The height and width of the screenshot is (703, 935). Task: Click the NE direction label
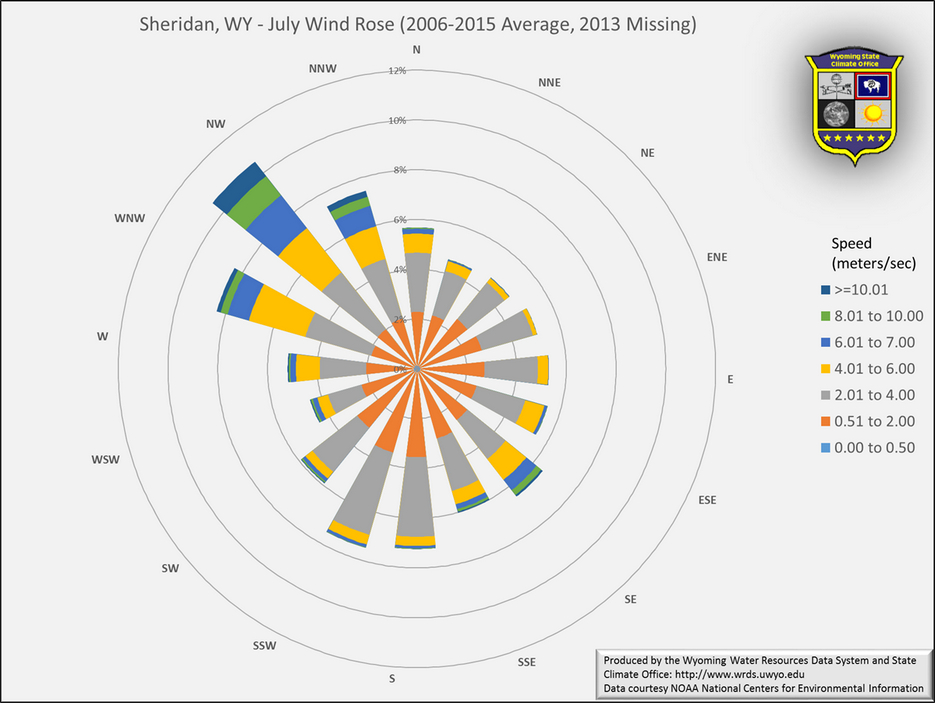point(648,153)
